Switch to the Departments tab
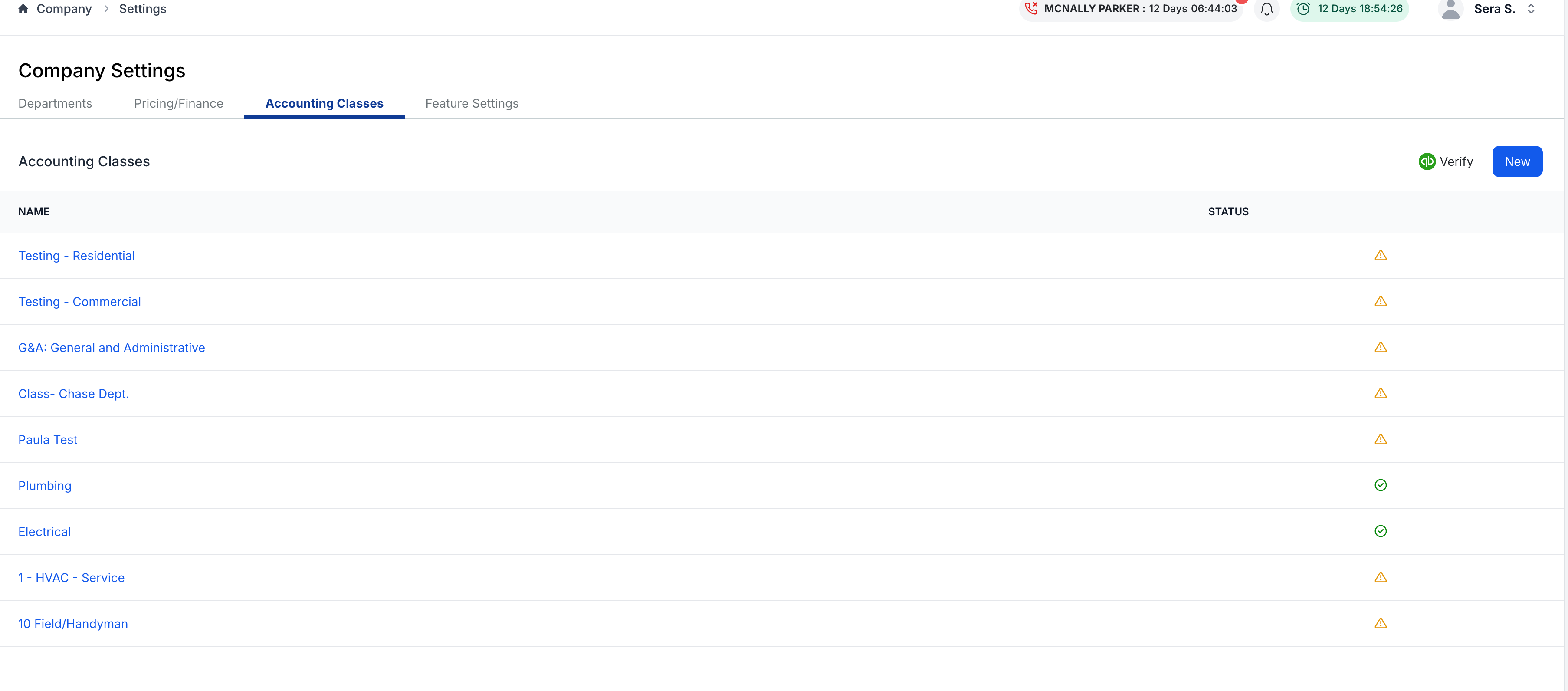The height and width of the screenshot is (691, 1568). tap(56, 103)
